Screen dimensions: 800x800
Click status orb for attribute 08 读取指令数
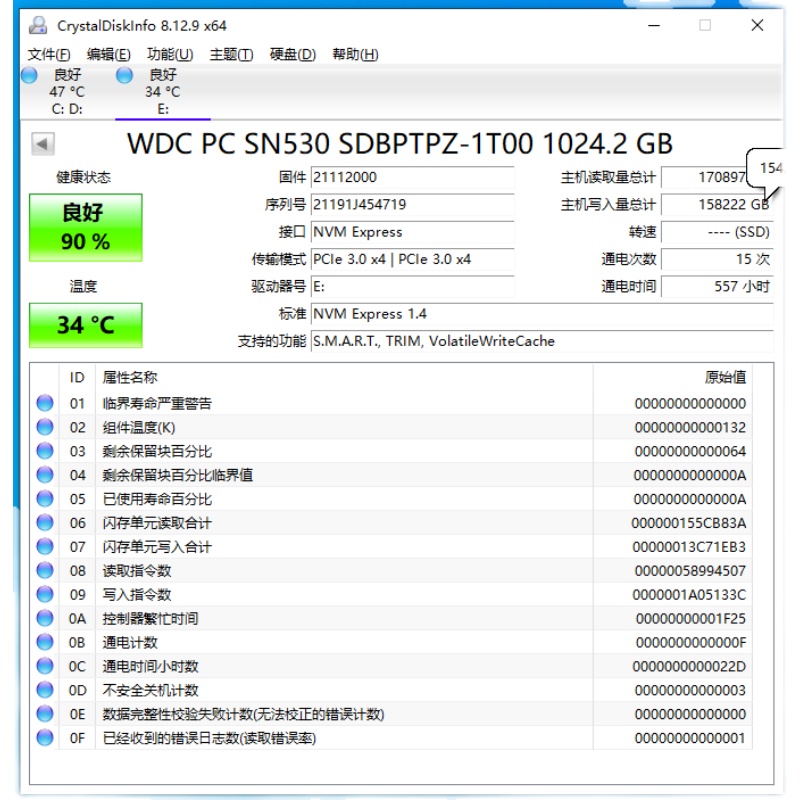45,570
